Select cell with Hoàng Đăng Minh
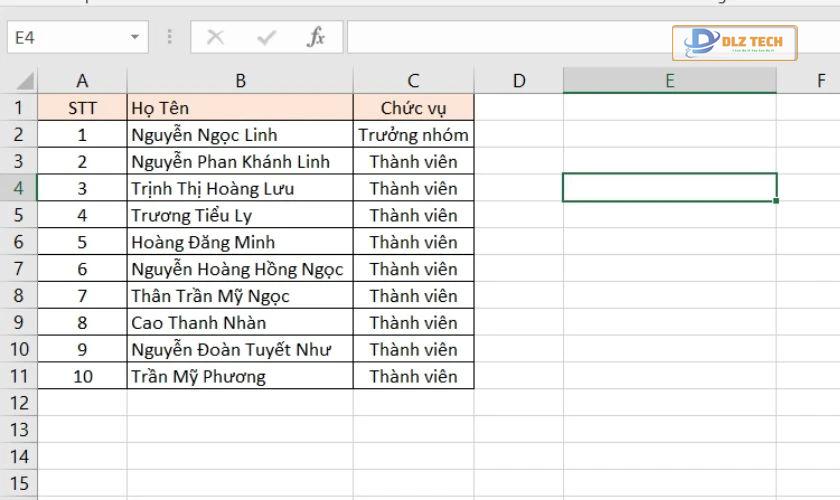 click(x=240, y=242)
